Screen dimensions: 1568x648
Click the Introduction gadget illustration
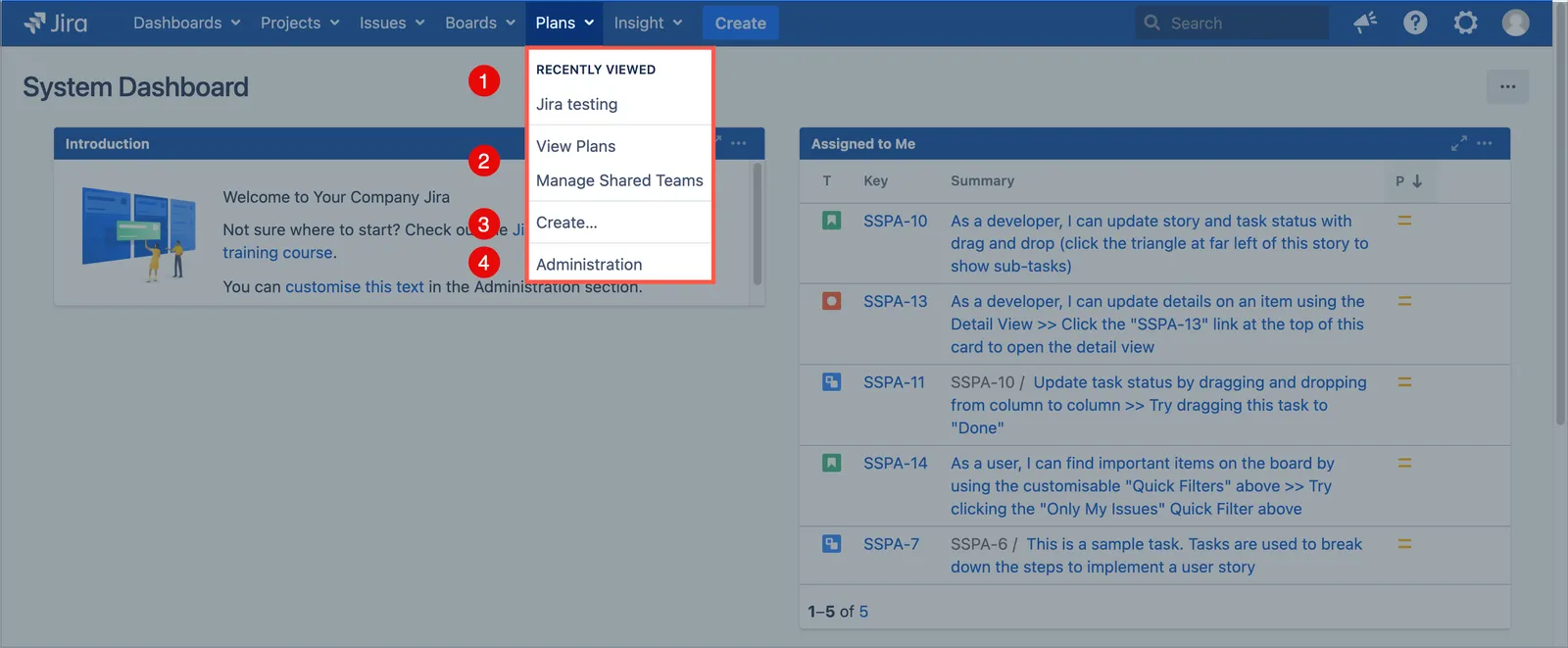tap(138, 233)
